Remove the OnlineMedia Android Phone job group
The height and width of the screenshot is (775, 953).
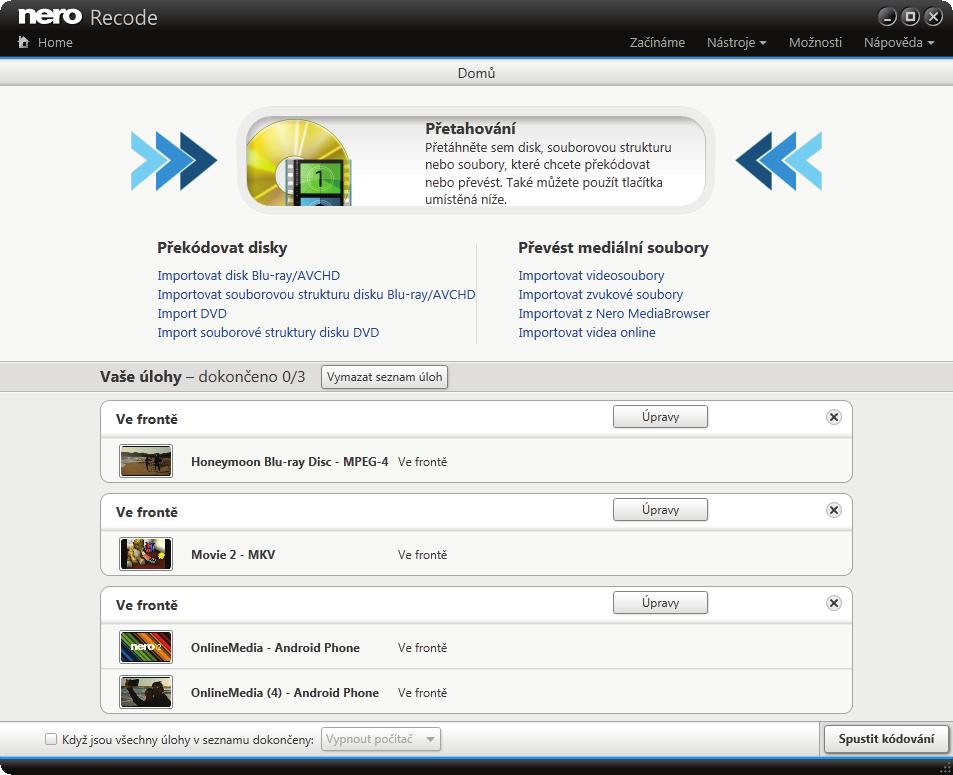tap(834, 603)
